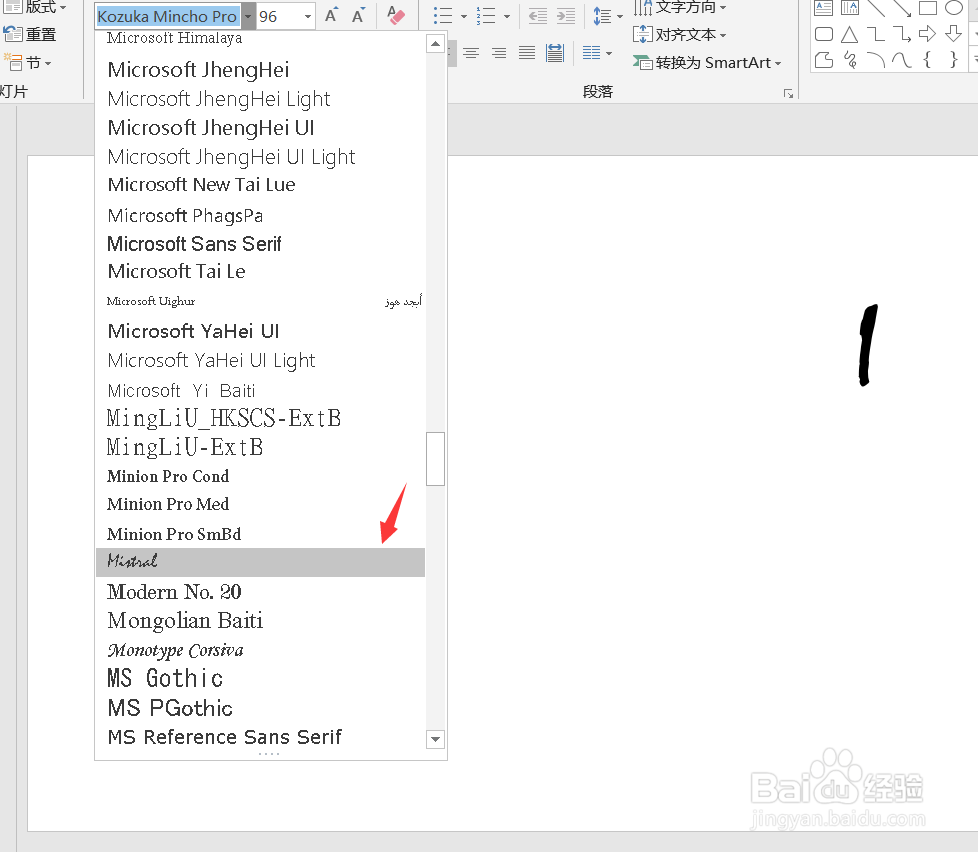Select MS Reference Sans Serif font
The width and height of the screenshot is (978, 852).
(x=260, y=737)
